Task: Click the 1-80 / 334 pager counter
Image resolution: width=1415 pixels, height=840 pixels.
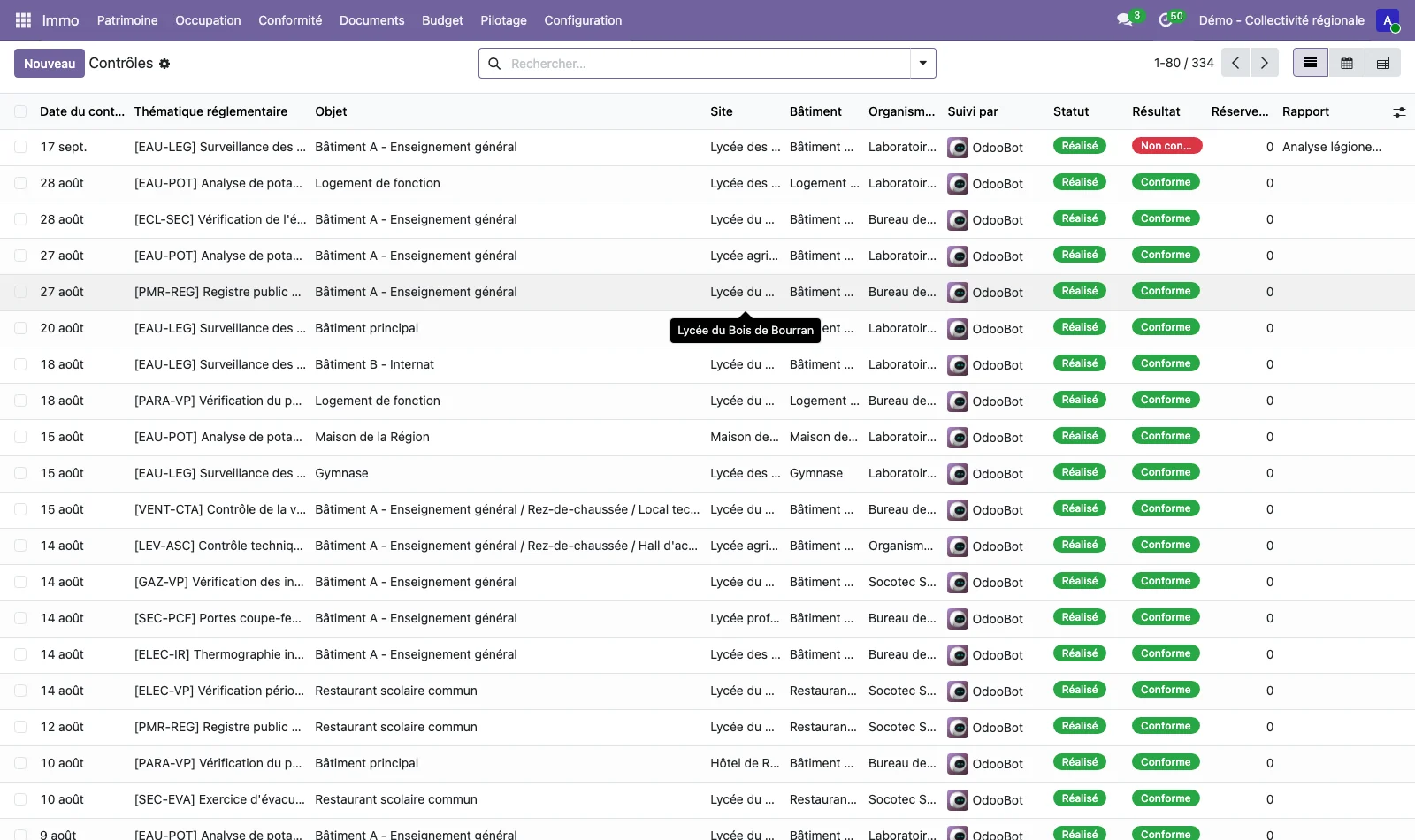Action: 1183,63
